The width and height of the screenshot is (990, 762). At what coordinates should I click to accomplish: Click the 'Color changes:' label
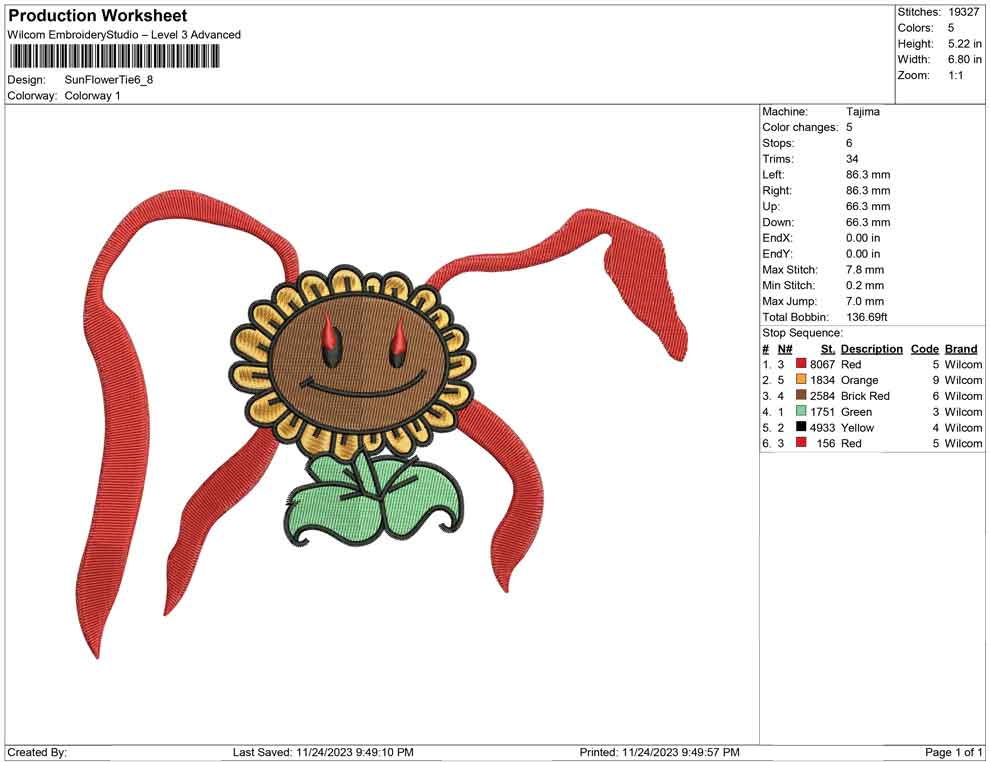tap(800, 128)
